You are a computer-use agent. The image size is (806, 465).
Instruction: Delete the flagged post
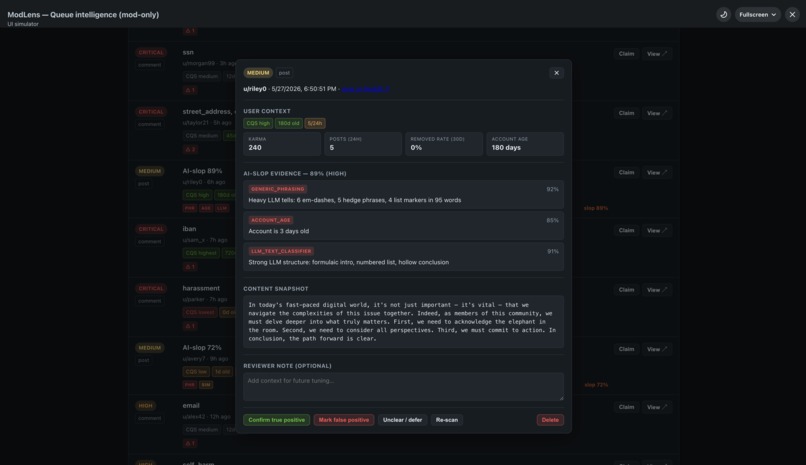pyautogui.click(x=550, y=420)
